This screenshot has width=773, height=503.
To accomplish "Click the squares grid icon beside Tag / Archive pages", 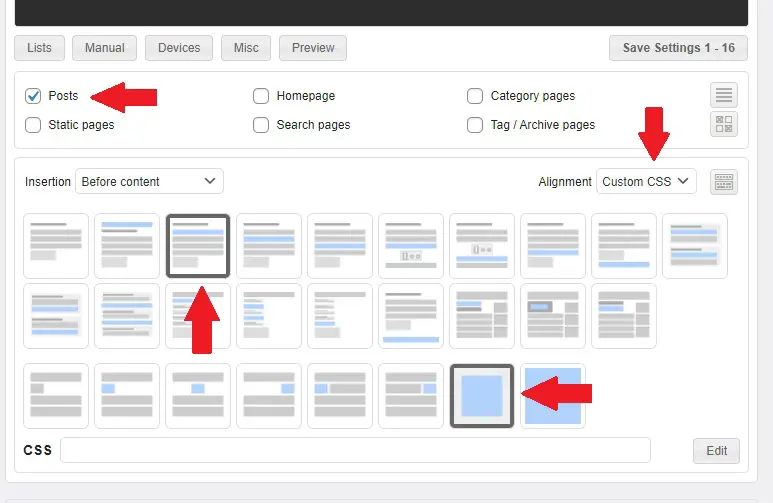I will [x=724, y=124].
